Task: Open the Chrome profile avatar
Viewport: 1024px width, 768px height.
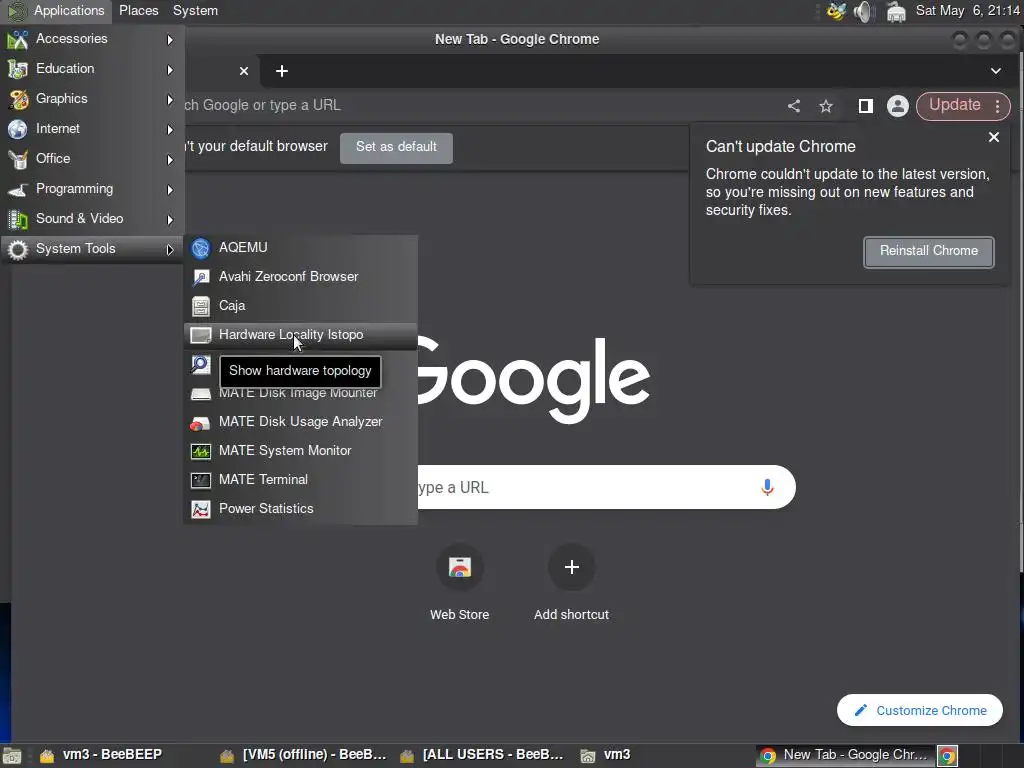Action: click(897, 106)
